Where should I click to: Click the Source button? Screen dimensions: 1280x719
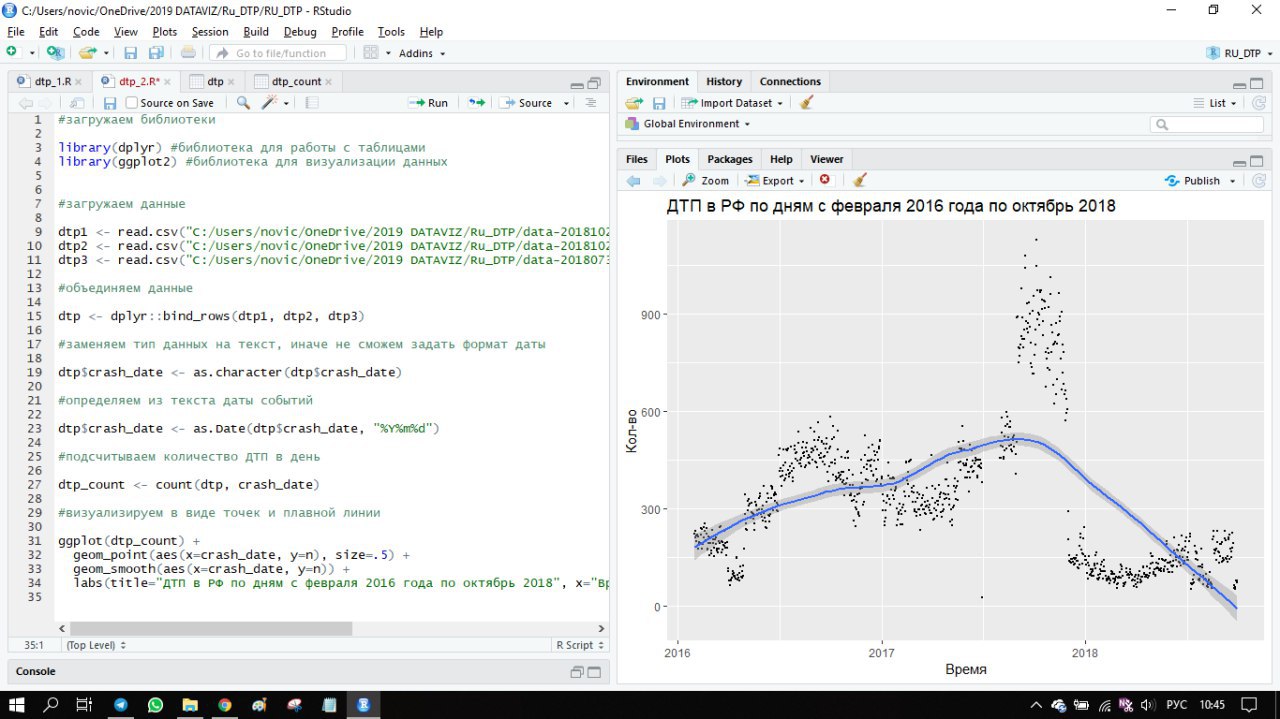coord(526,103)
